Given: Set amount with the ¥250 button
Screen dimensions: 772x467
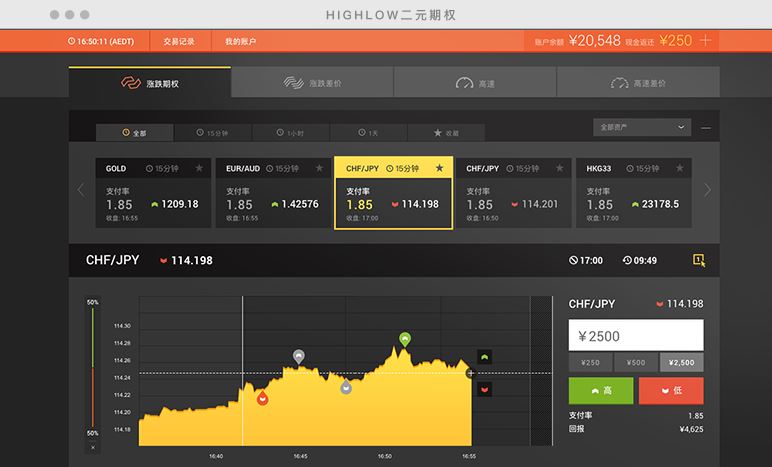Looking at the screenshot, I should point(590,363).
